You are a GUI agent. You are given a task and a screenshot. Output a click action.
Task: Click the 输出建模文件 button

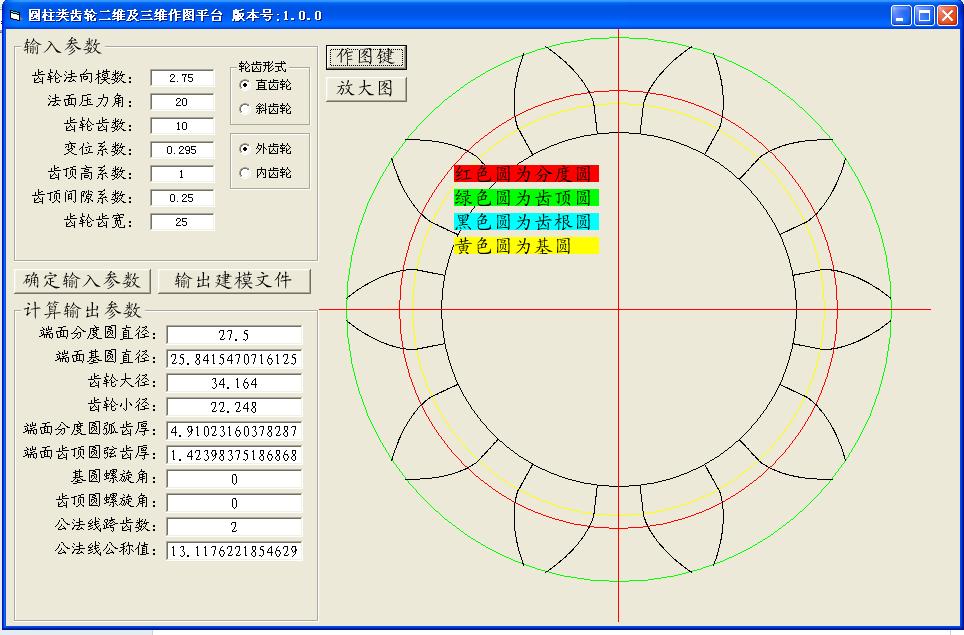pyautogui.click(x=234, y=281)
